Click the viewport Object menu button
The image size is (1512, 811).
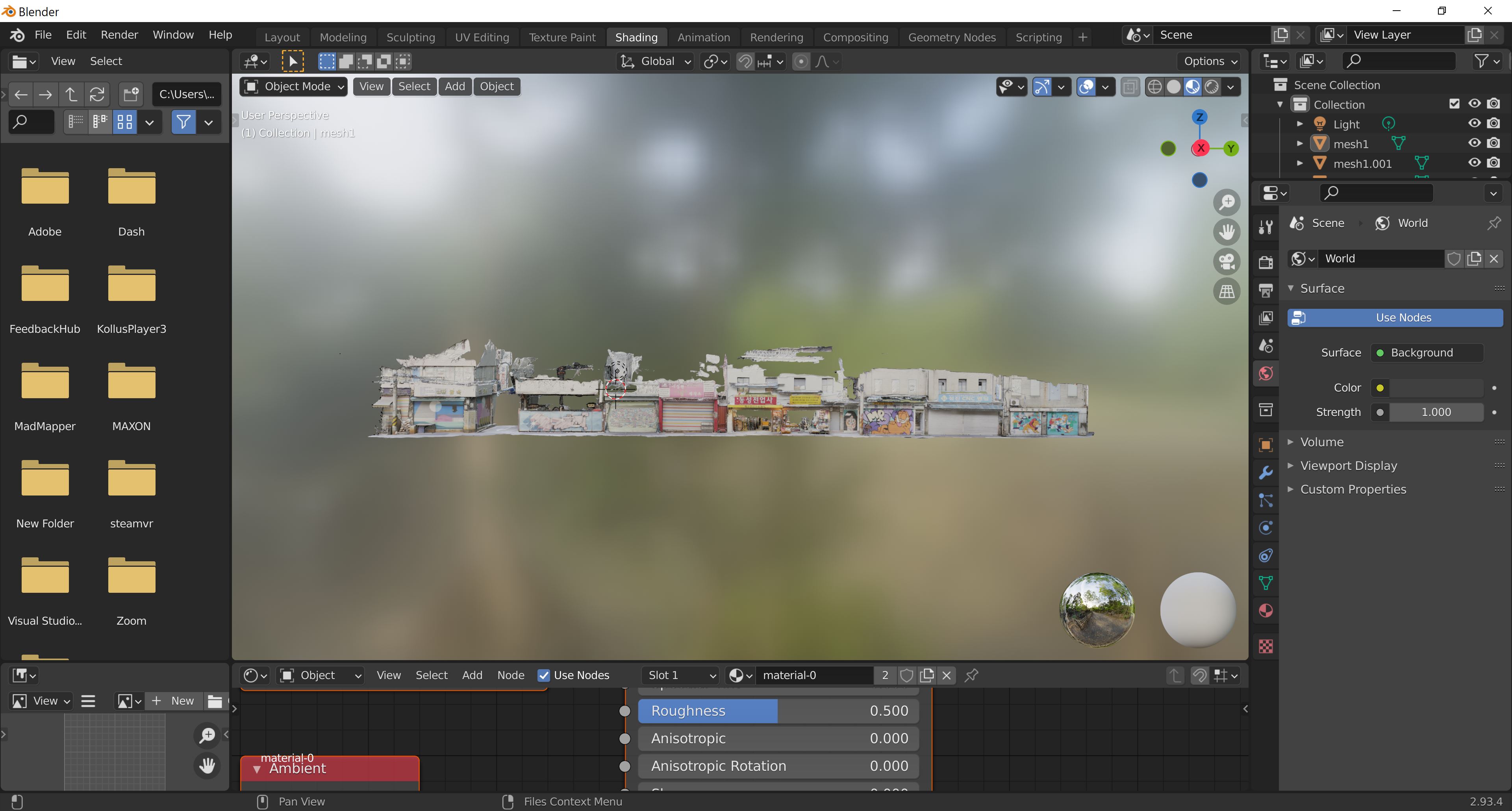[x=497, y=87]
